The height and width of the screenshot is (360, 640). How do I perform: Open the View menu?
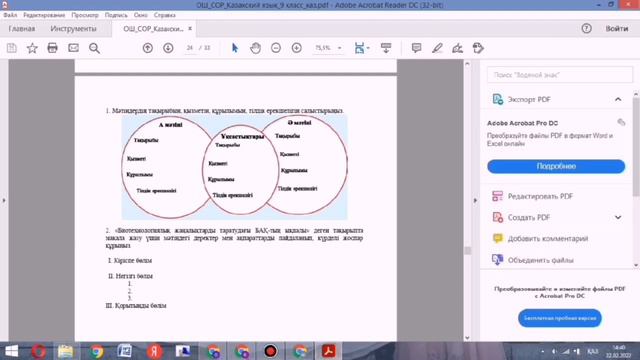[x=85, y=15]
